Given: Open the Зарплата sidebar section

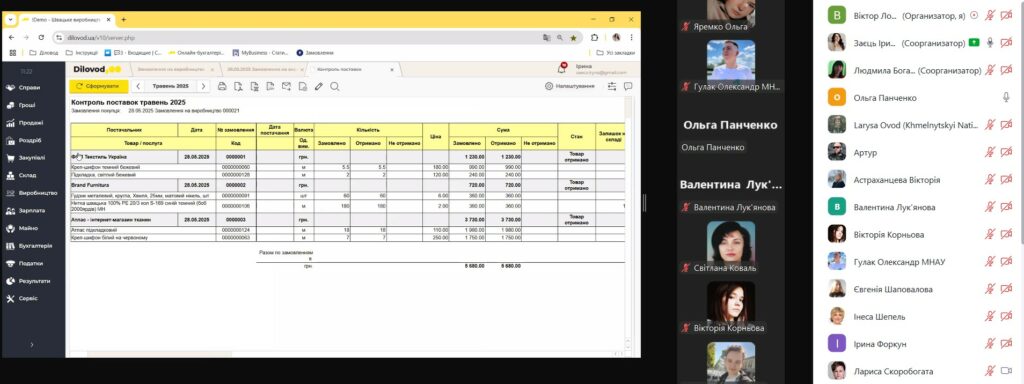Looking at the screenshot, I should [x=26, y=211].
